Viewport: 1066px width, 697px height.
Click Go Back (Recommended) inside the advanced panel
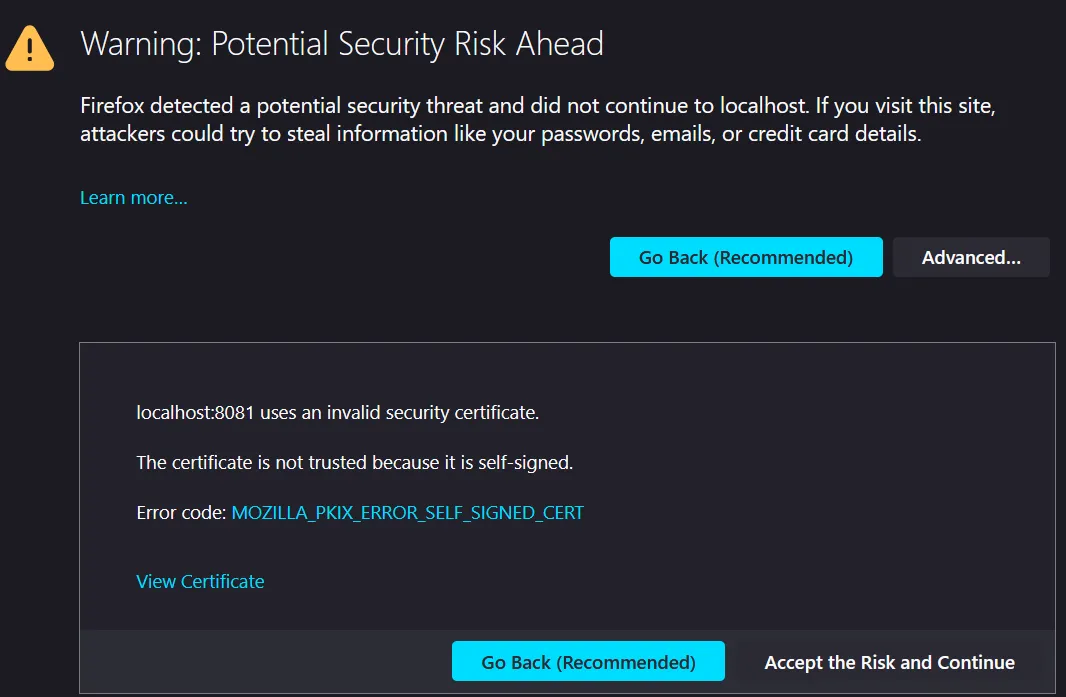pos(587,662)
